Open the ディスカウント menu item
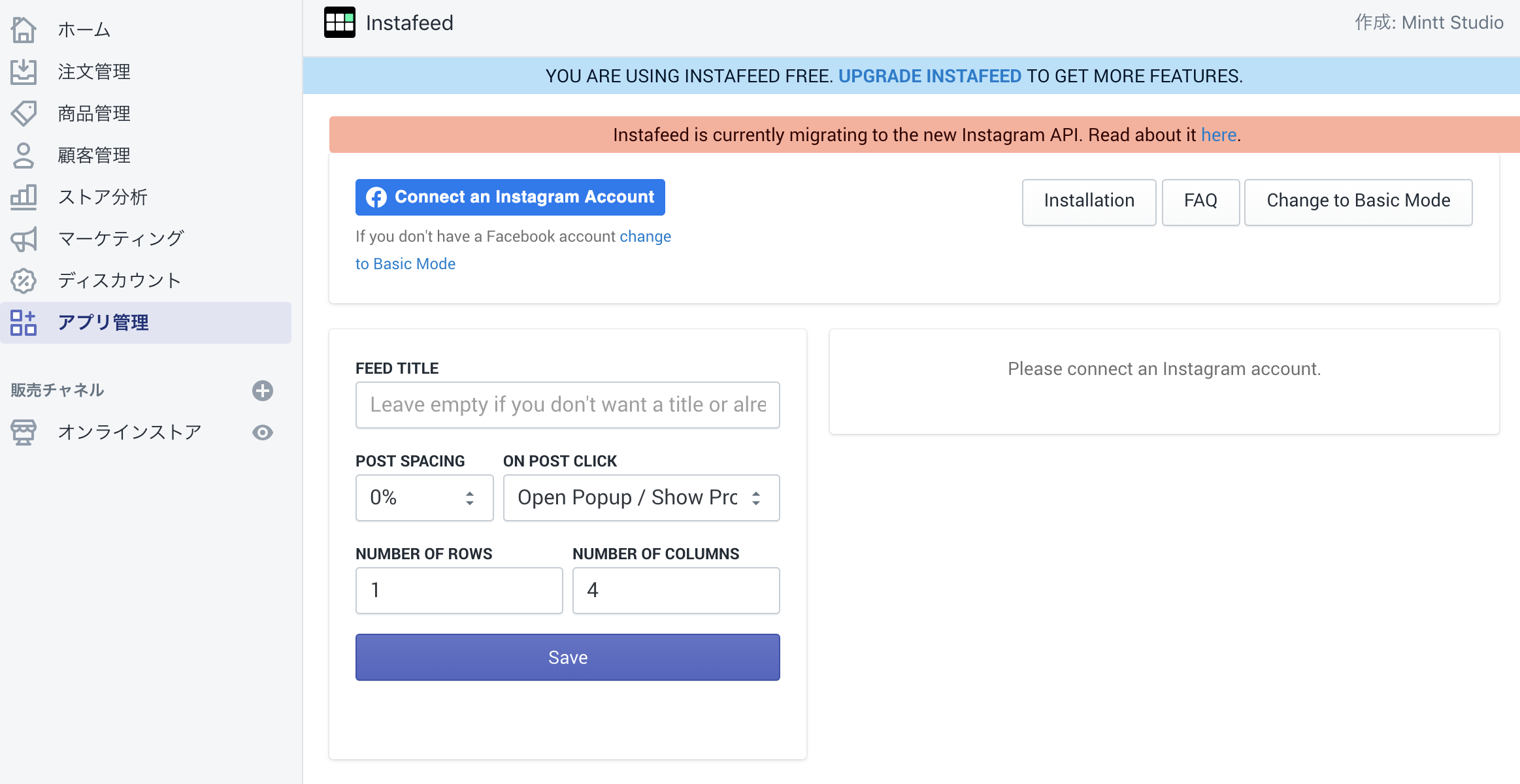 tap(146, 281)
